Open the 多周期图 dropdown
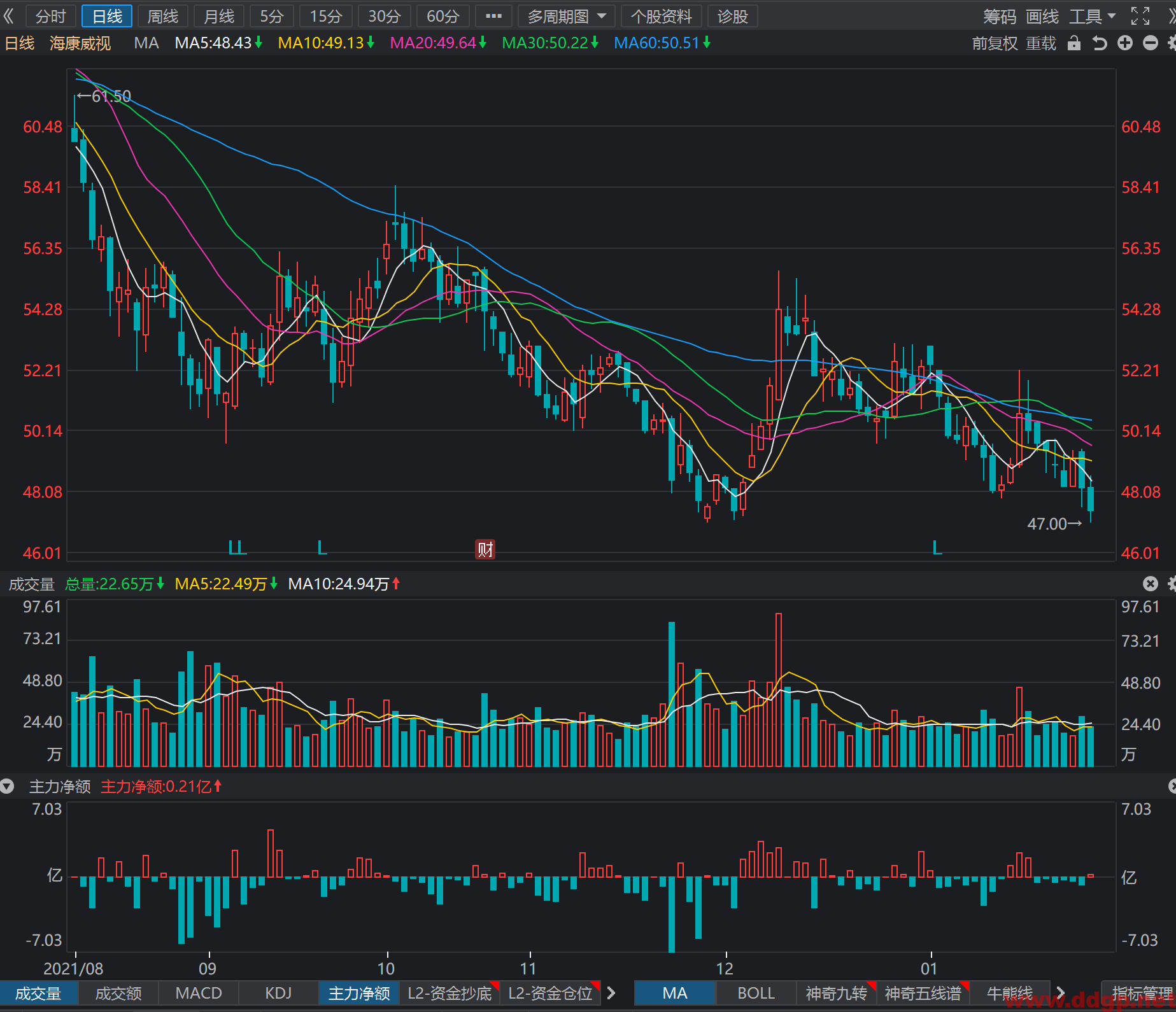The image size is (1176, 1012). pos(567,16)
